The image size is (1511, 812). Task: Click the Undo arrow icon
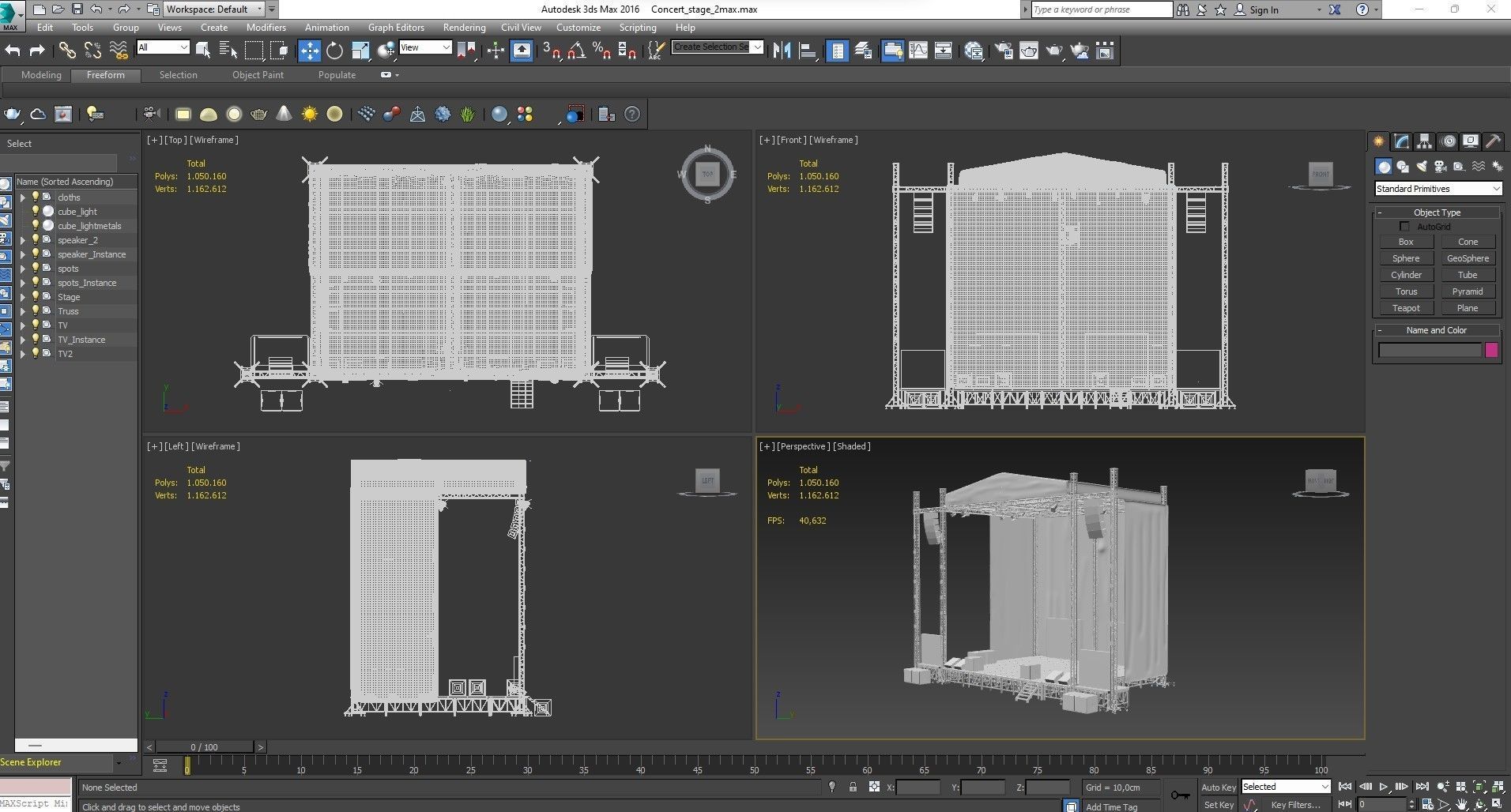tap(13, 51)
